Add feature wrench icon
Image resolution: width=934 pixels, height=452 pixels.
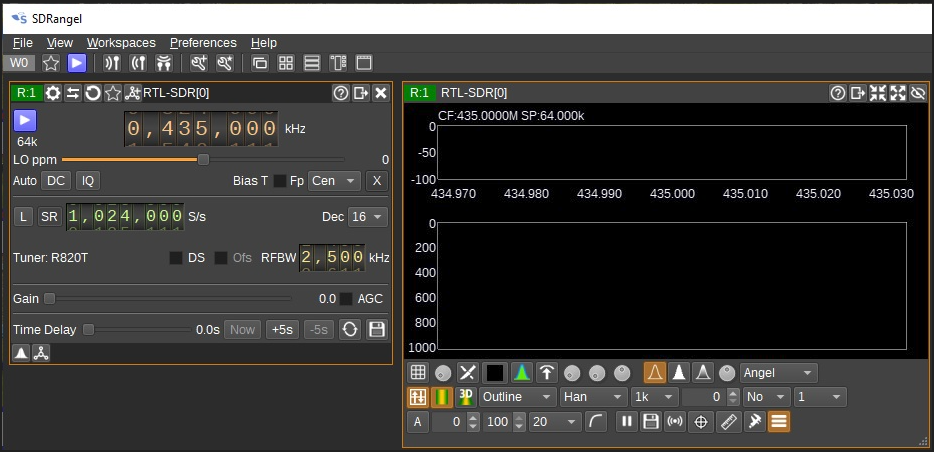[x=198, y=63]
